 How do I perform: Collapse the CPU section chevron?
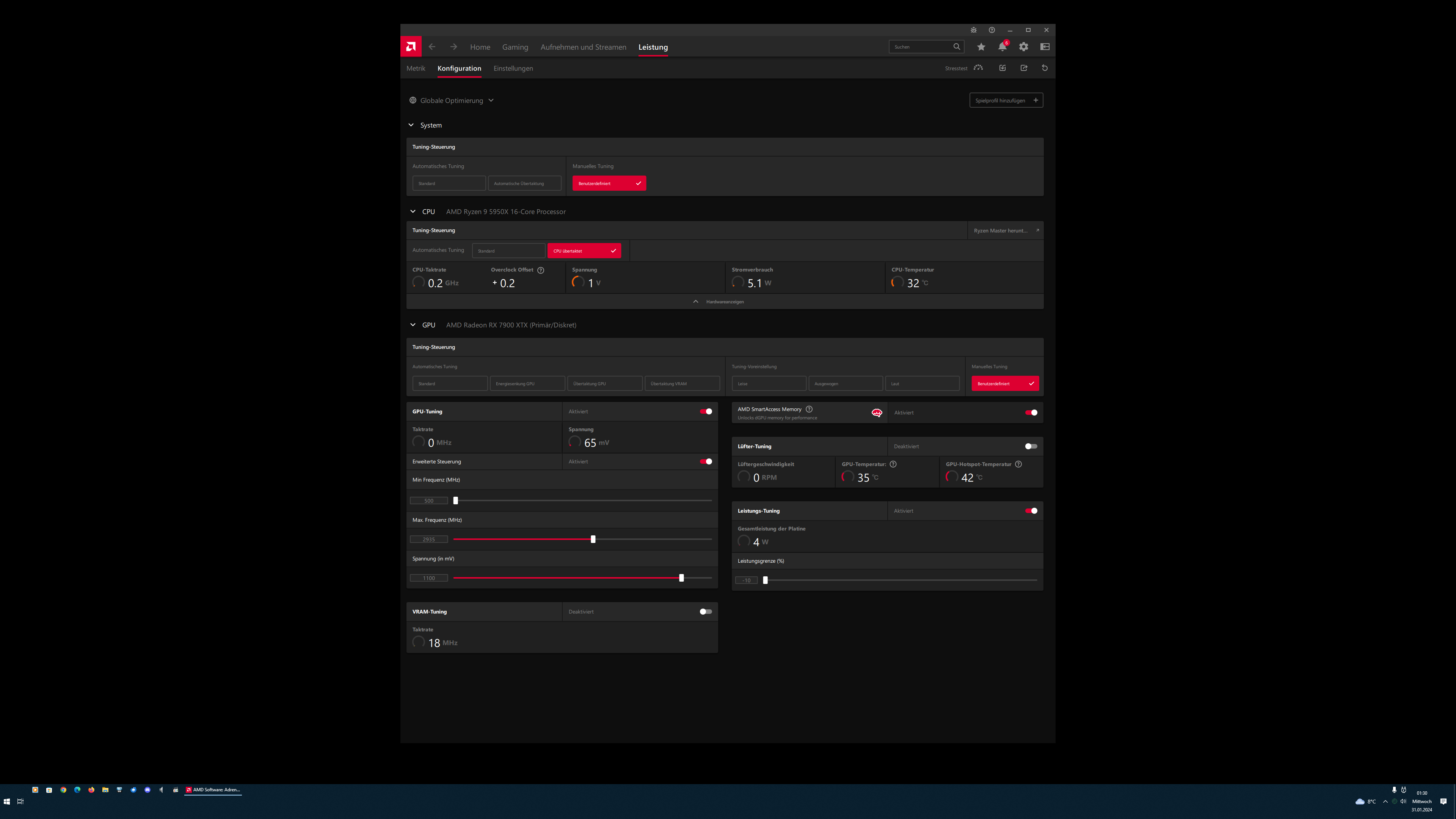(x=413, y=212)
